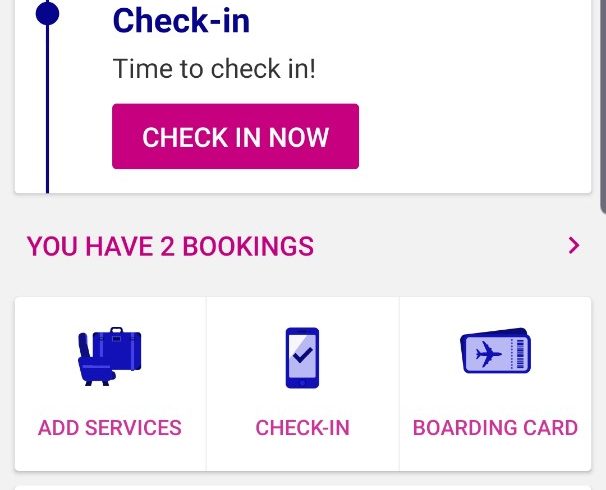Tap the blue Check-in heading
Screen dimensions: 606x490
(181, 20)
